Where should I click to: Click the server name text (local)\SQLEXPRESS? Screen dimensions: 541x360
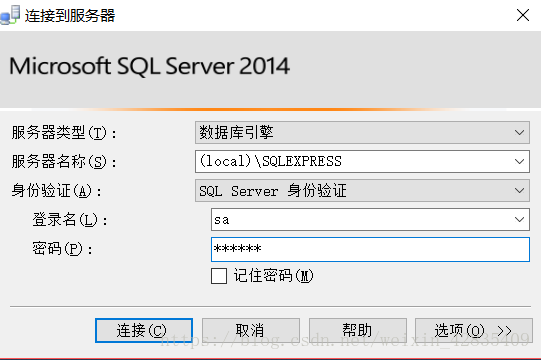270,161
